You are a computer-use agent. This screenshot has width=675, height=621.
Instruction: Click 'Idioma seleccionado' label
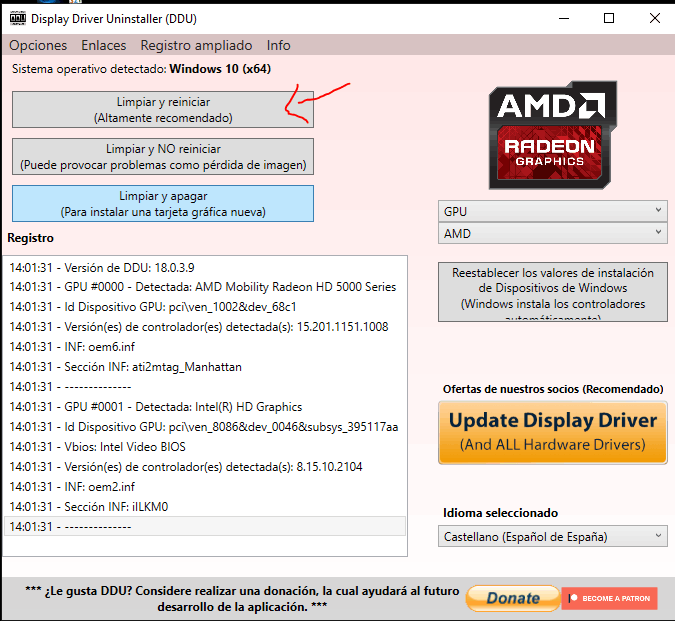pos(500,513)
